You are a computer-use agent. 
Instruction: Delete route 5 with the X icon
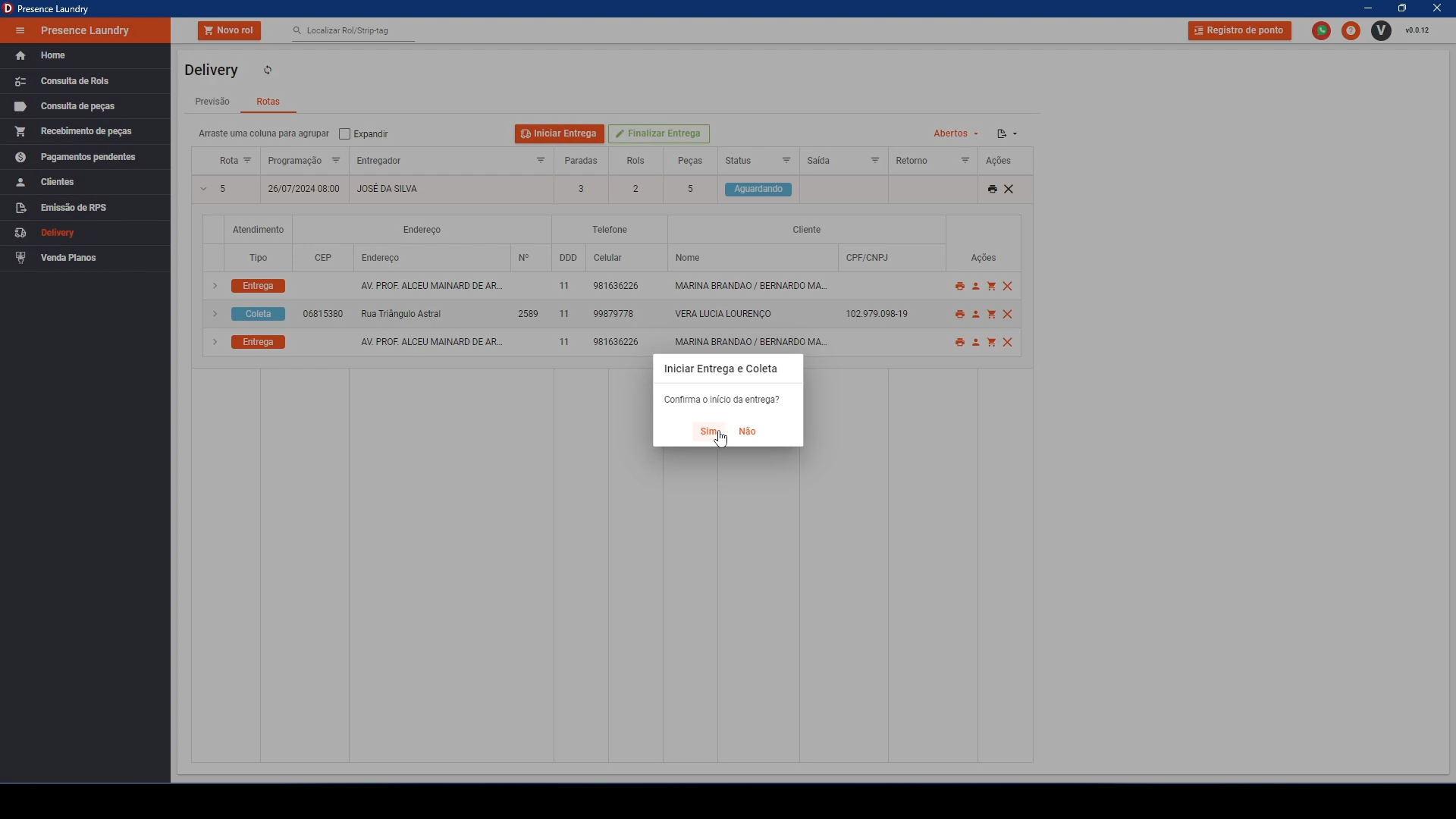point(1009,190)
